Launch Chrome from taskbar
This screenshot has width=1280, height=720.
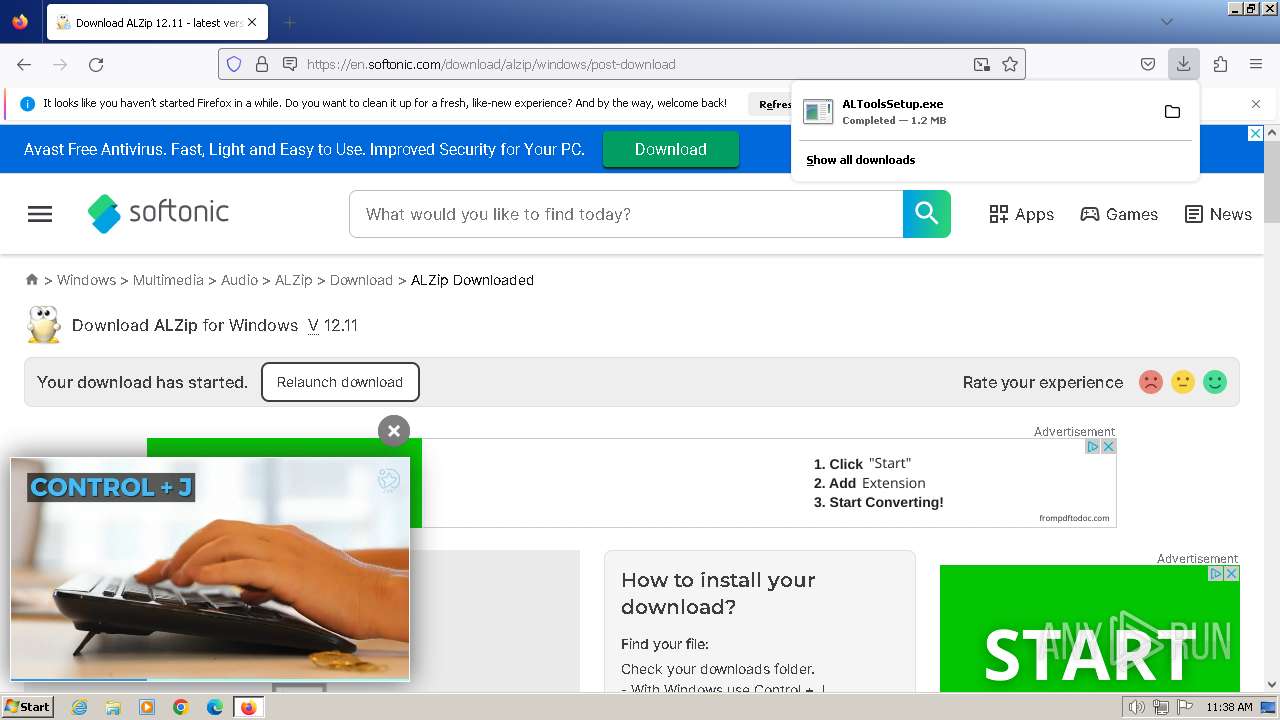[x=181, y=707]
